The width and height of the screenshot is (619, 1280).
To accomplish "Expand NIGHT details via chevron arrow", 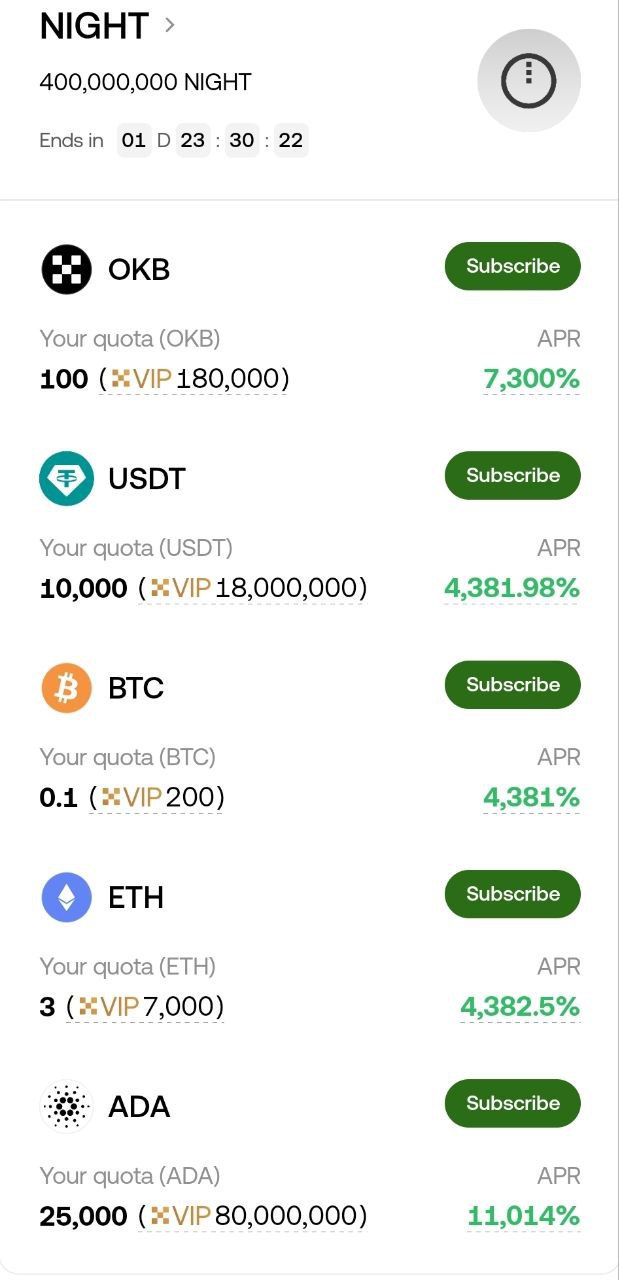I will click(x=170, y=26).
